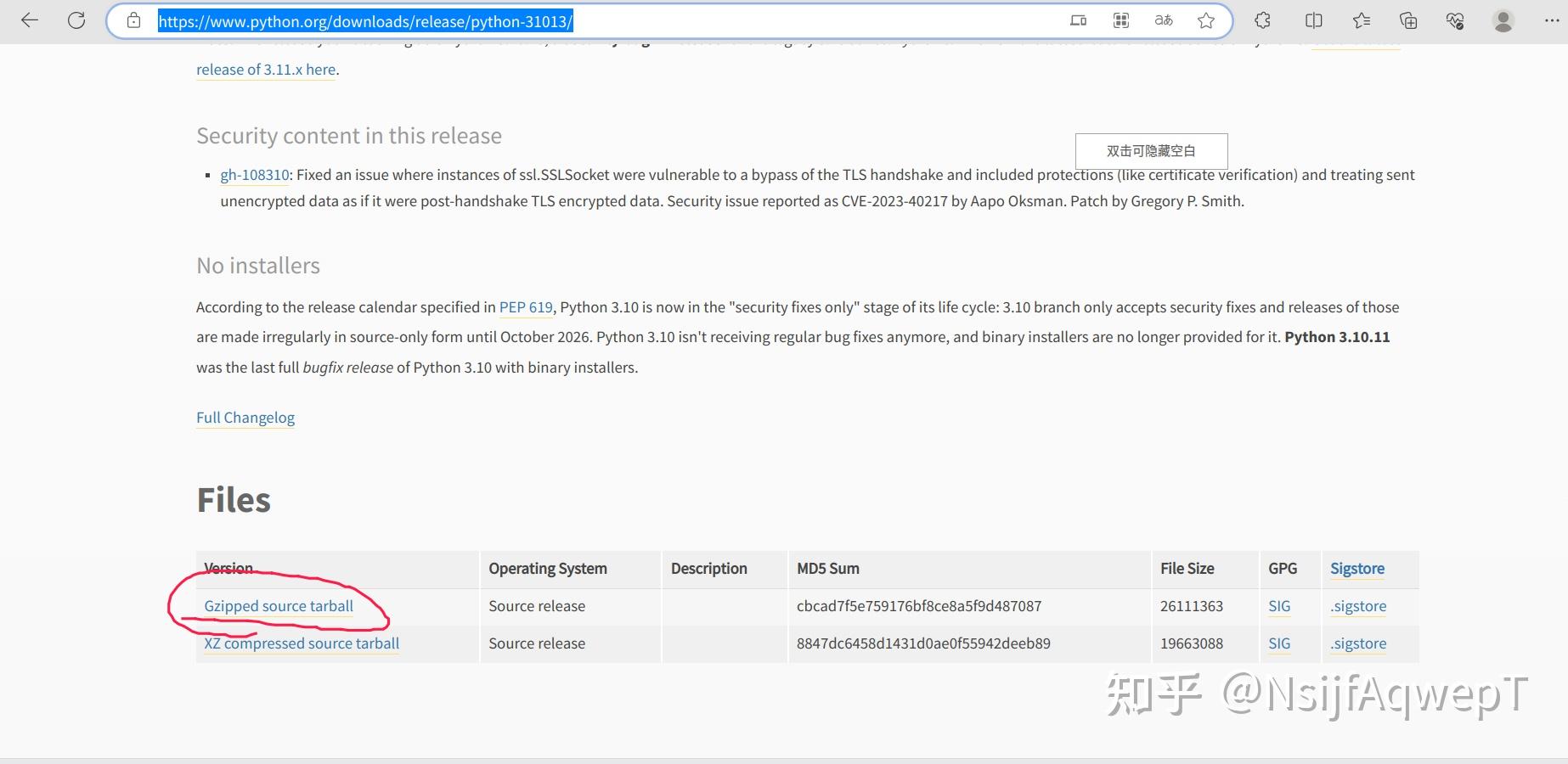
Task: Open the PEP 619 link
Action: (x=525, y=307)
